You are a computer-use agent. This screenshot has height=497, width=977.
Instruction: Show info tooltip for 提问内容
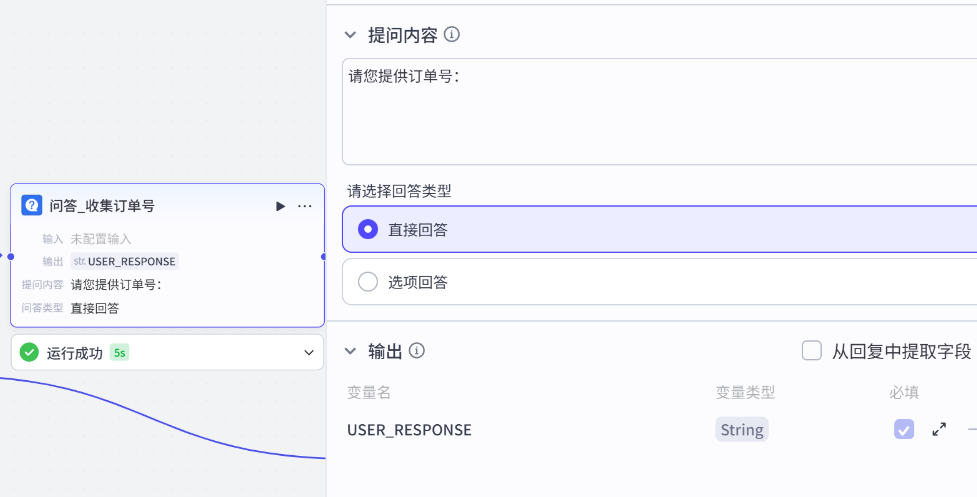click(452, 35)
